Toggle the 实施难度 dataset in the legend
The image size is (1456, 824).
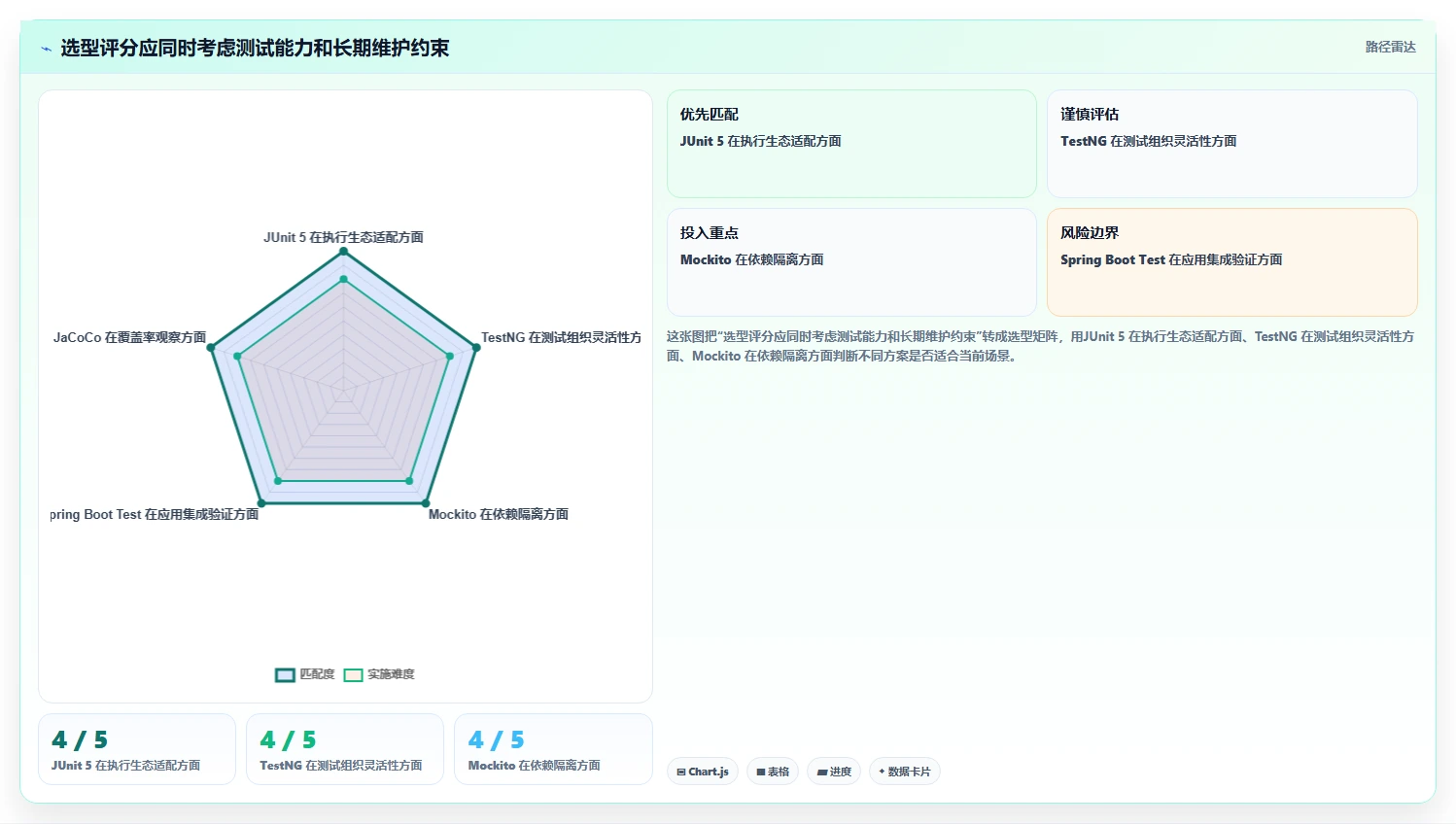379,674
